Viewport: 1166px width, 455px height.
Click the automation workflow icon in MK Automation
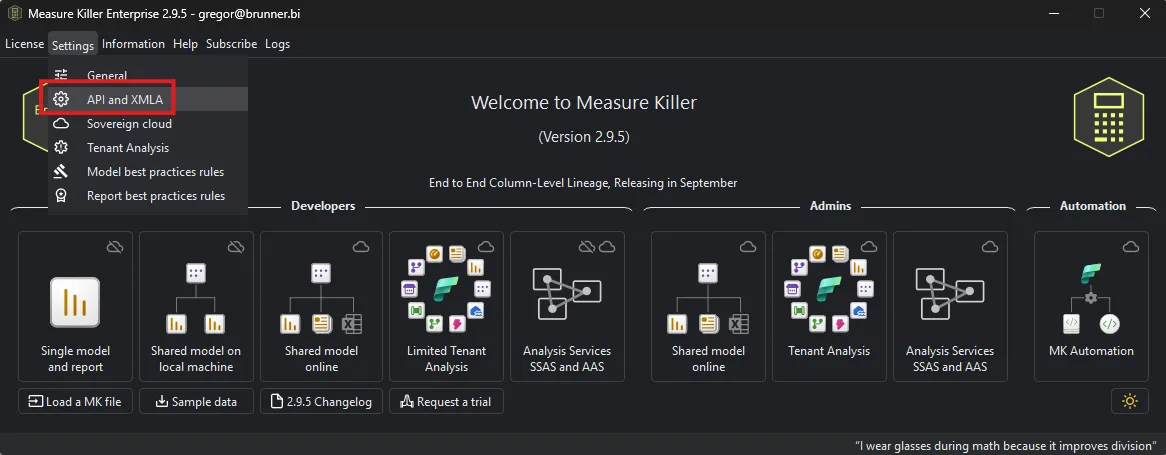(x=1091, y=299)
